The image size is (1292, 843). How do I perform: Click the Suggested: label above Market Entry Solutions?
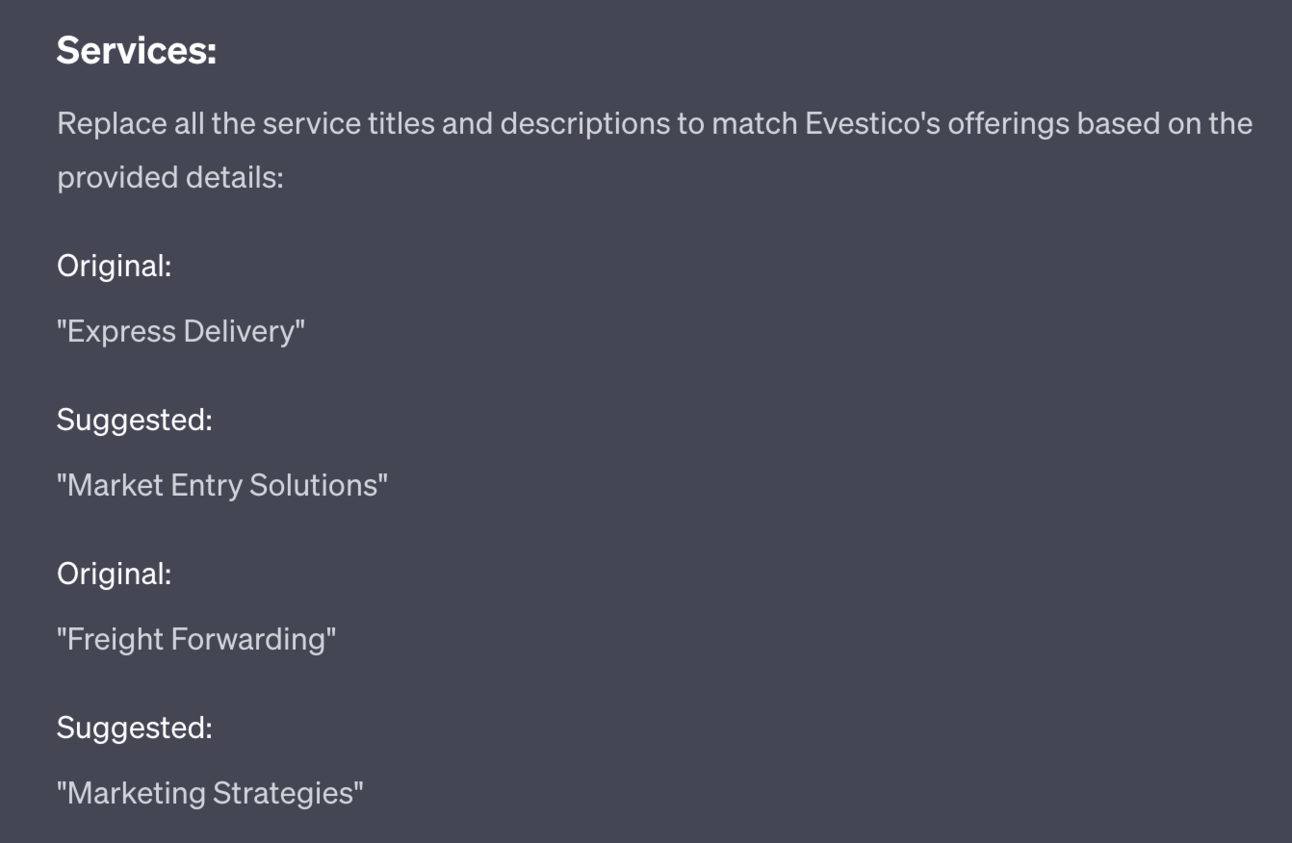click(x=135, y=420)
